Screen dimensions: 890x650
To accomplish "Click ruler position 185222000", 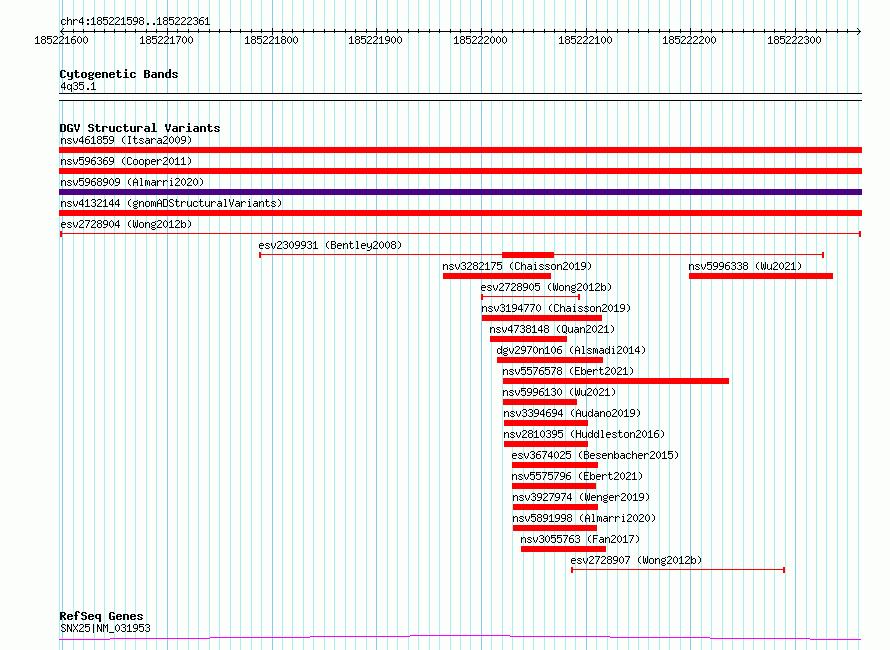I will pos(480,40).
